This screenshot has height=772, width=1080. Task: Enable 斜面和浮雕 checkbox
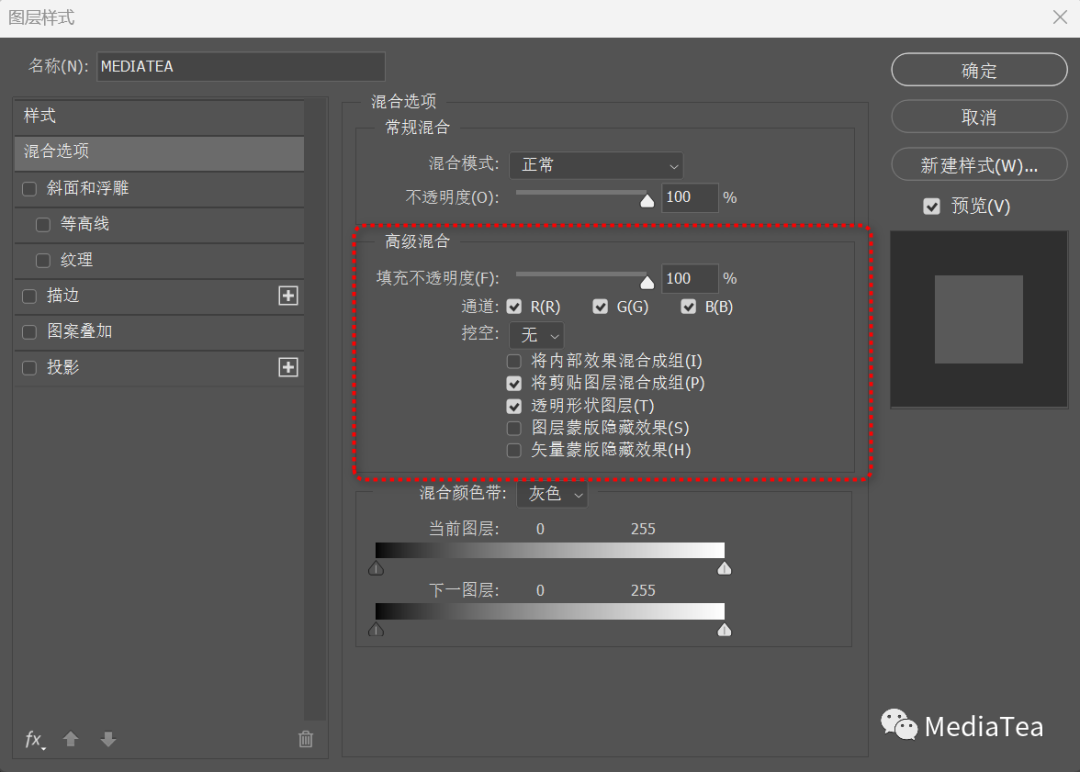[x=30, y=189]
